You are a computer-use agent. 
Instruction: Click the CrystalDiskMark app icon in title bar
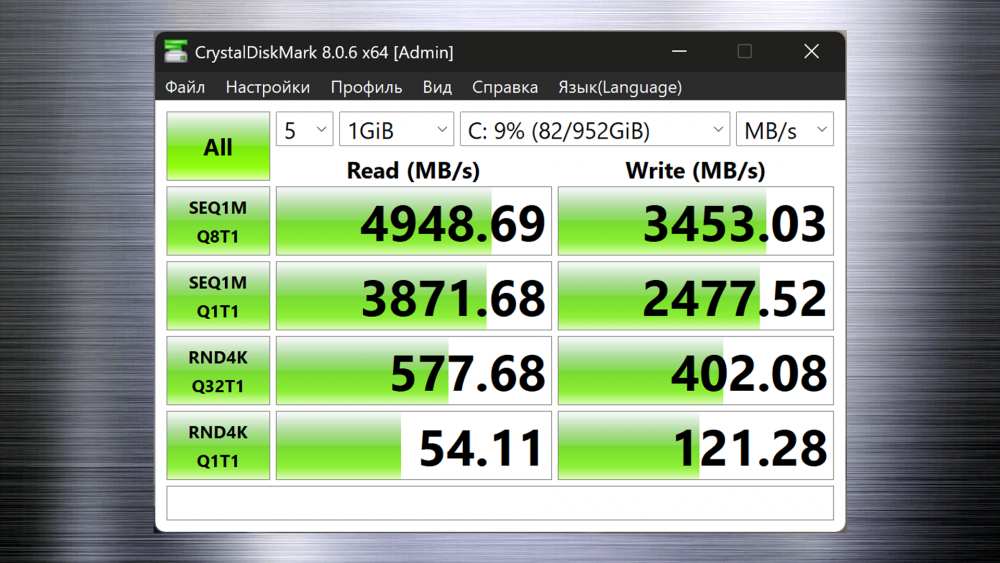point(175,52)
